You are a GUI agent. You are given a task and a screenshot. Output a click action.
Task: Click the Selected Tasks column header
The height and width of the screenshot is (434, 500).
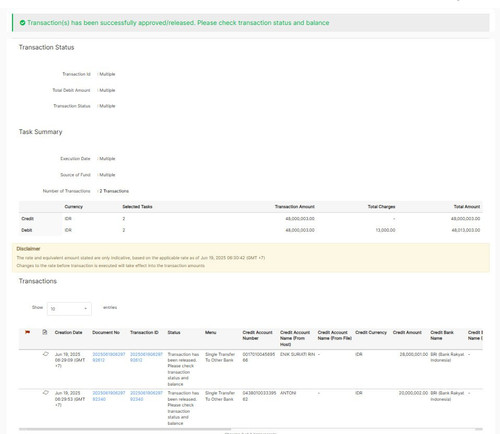coord(137,207)
